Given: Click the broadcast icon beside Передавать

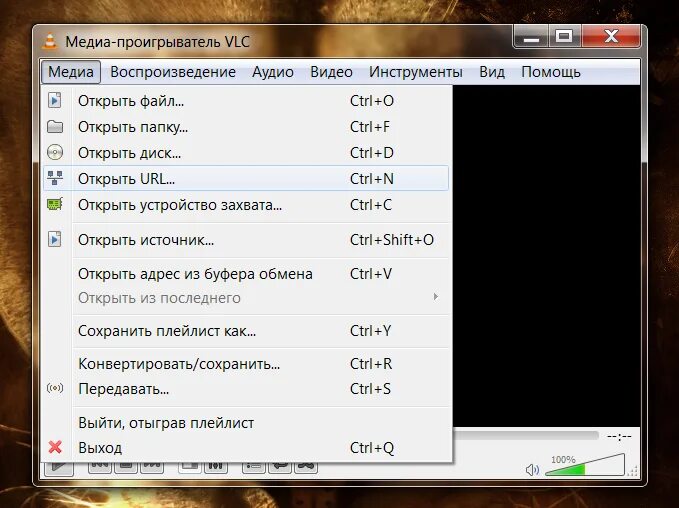Looking at the screenshot, I should [x=55, y=388].
